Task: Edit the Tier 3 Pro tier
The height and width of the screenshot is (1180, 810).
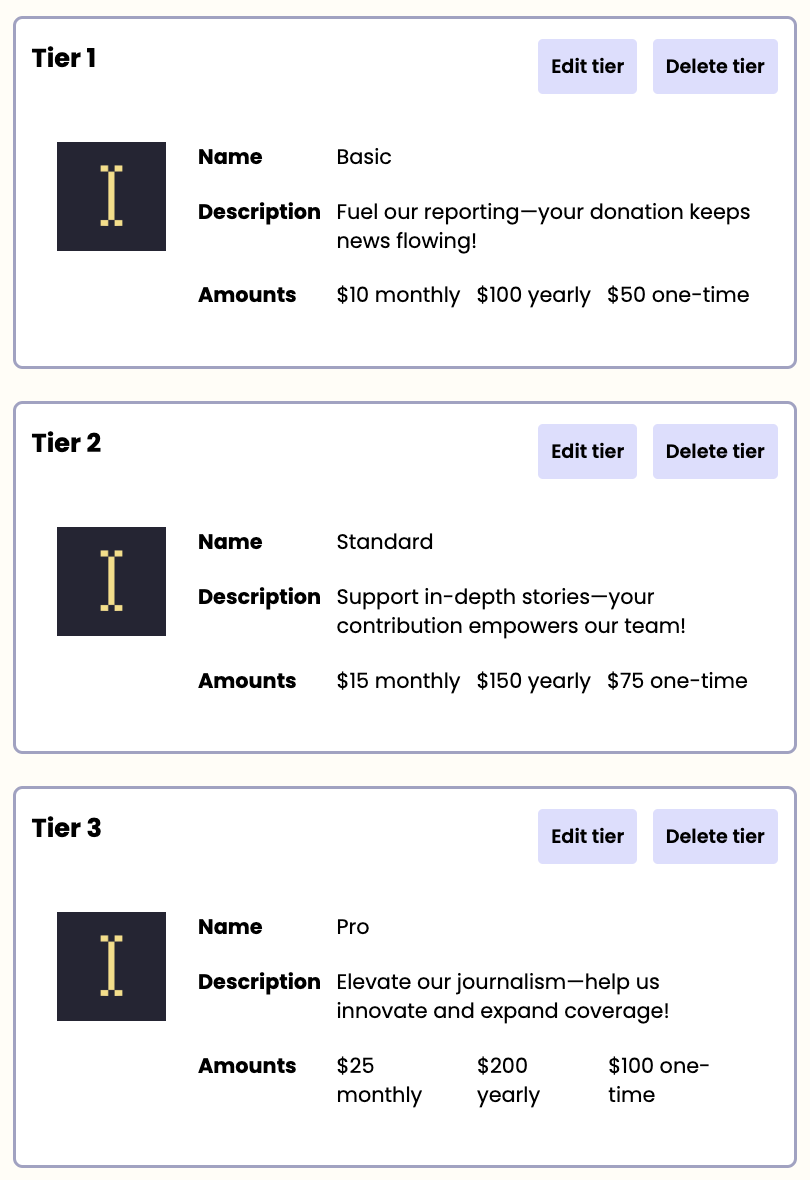Action: point(587,837)
